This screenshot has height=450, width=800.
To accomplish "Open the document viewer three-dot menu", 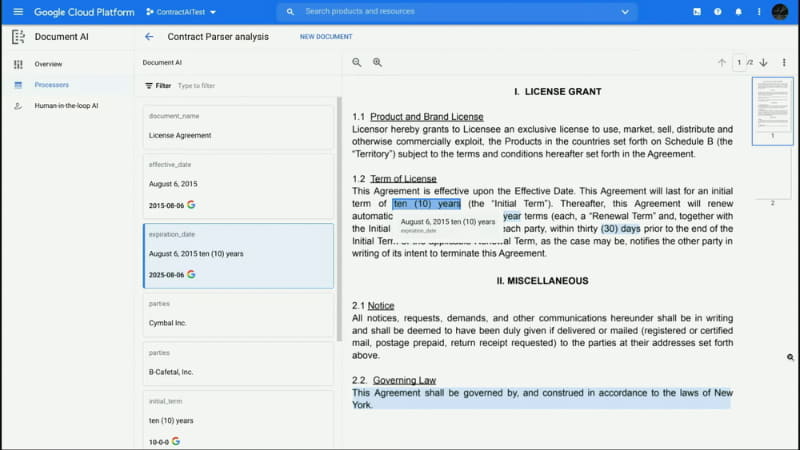I will pyautogui.click(x=784, y=62).
